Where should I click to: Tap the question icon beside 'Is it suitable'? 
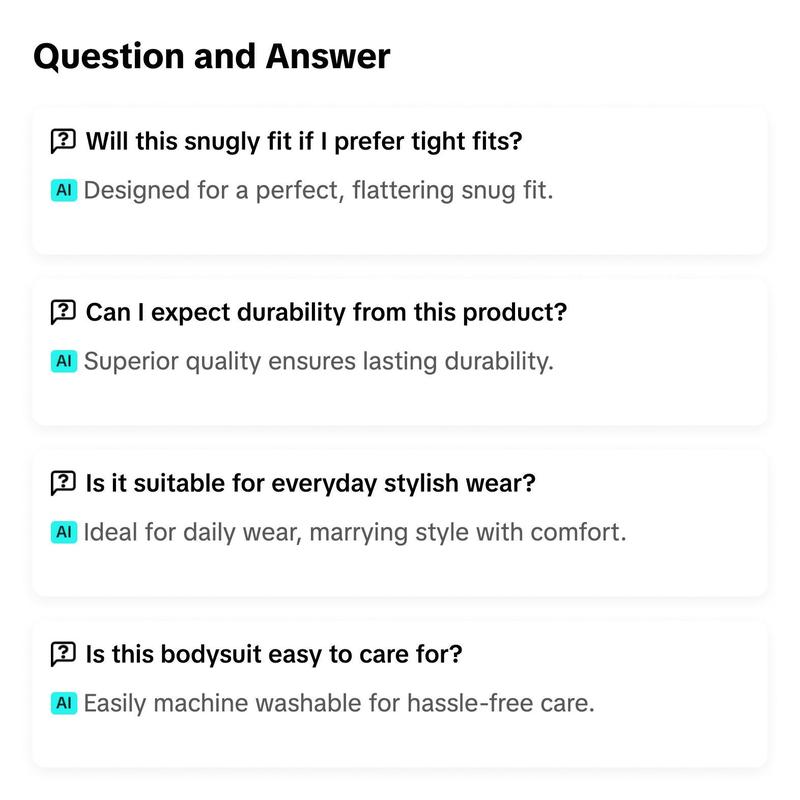coord(63,483)
